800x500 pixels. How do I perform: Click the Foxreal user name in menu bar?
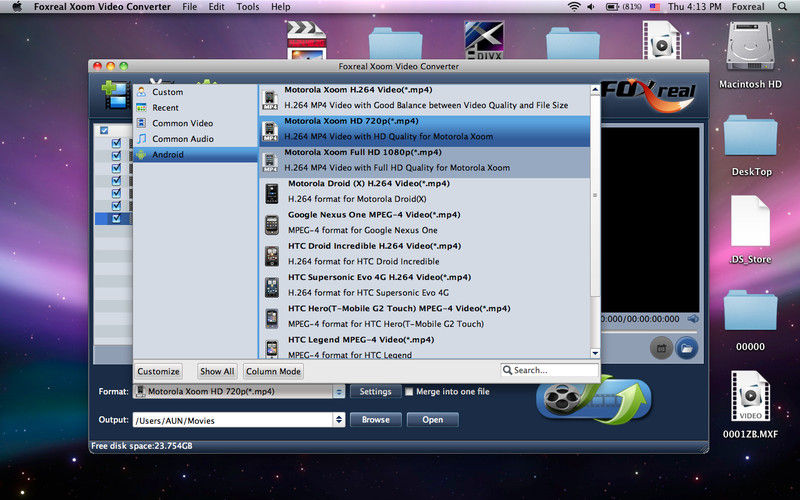(748, 7)
